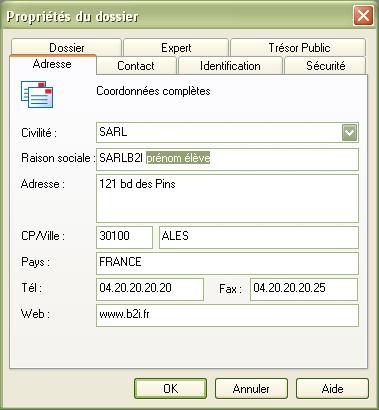Screen dimensions: 379x410
Task: Click the Web field www.b2i.fr
Action: click(x=227, y=315)
